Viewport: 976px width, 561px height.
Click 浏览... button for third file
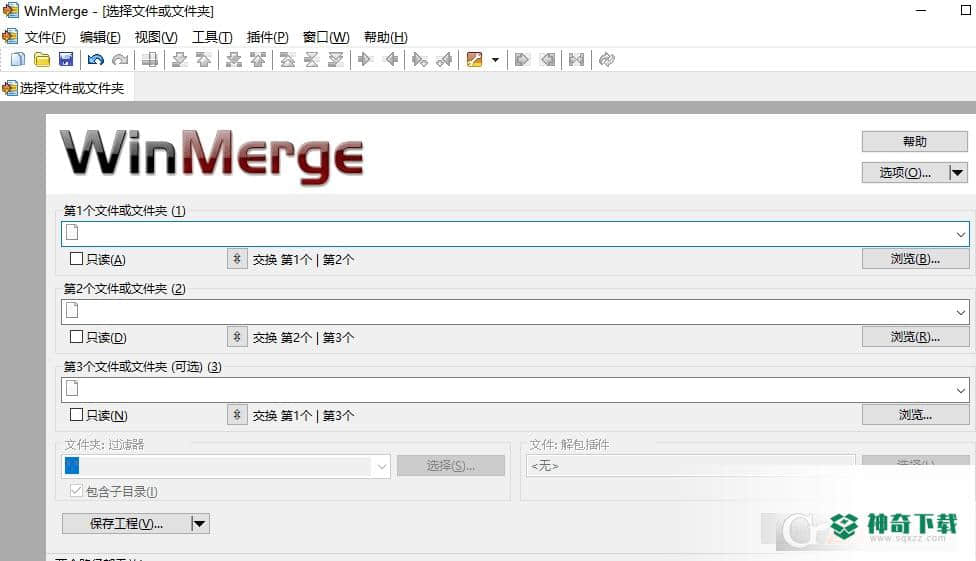pyautogui.click(x=915, y=415)
